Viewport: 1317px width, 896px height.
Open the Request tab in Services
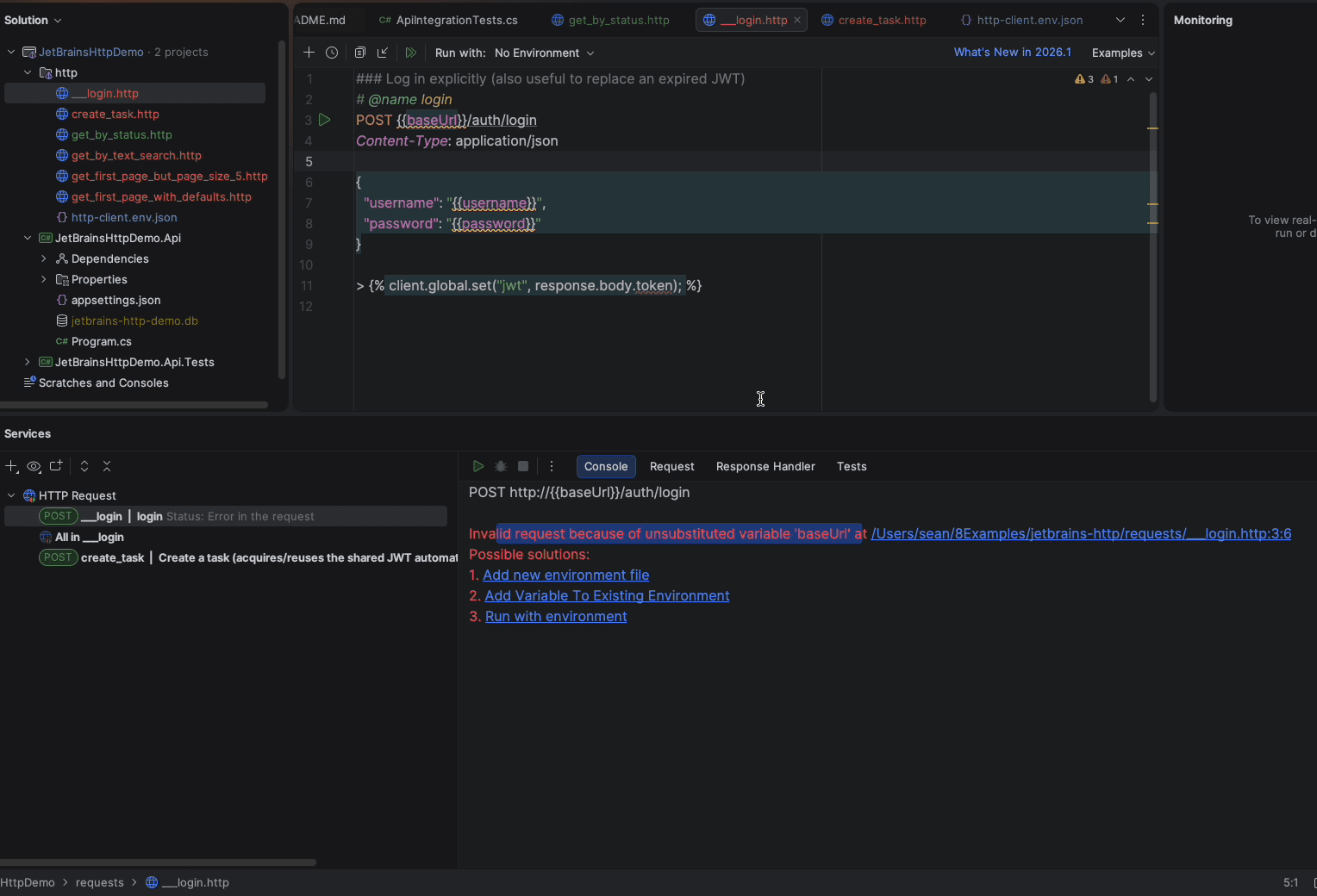(x=671, y=466)
